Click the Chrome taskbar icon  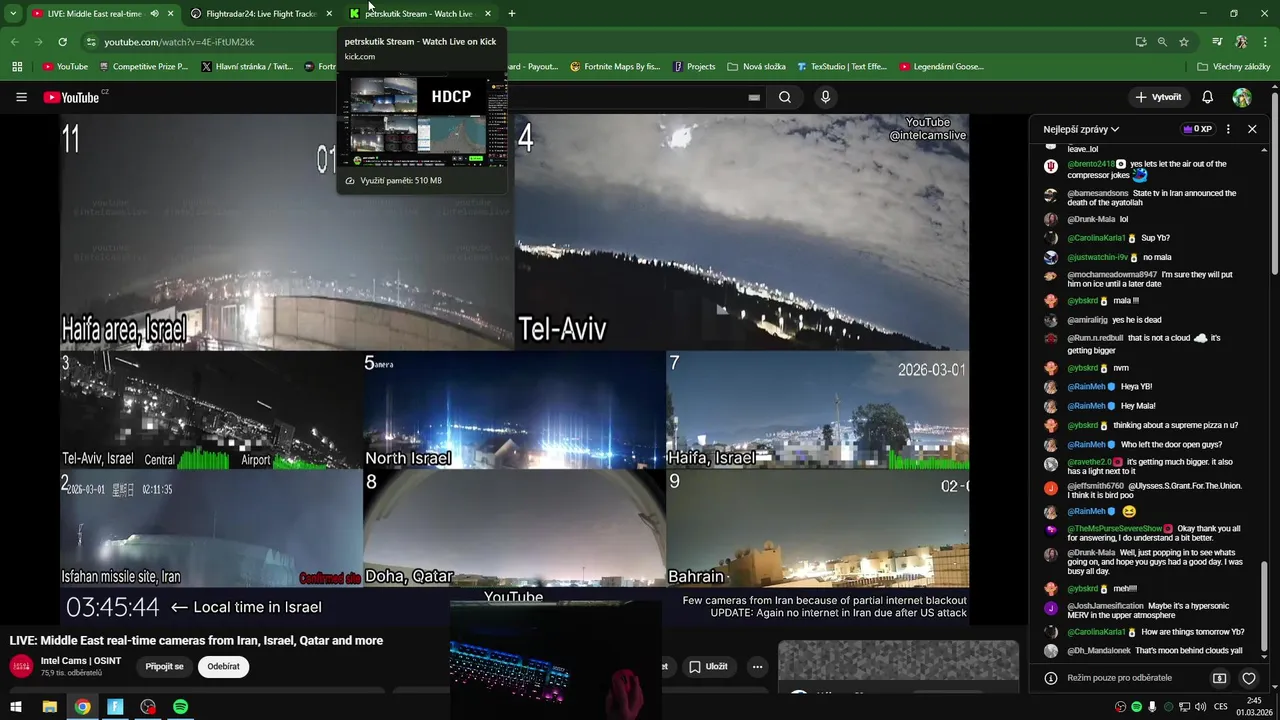click(82, 707)
